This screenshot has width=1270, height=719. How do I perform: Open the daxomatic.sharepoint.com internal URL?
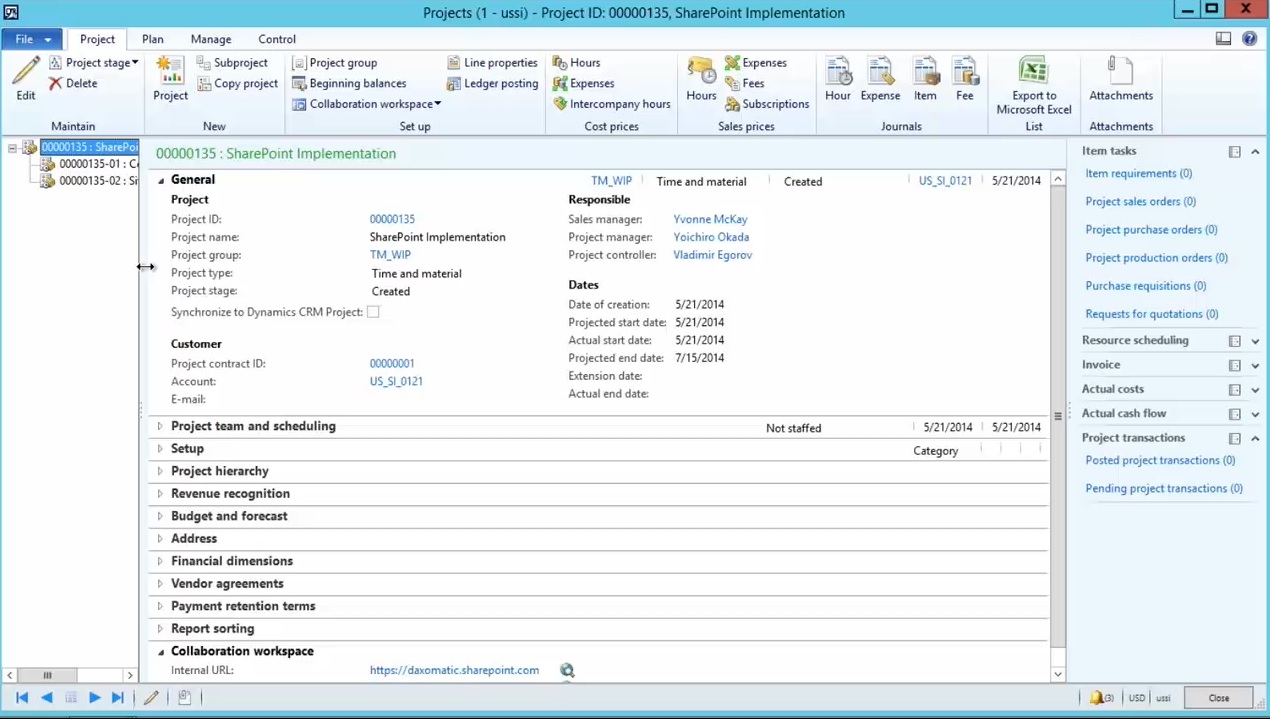[454, 671]
